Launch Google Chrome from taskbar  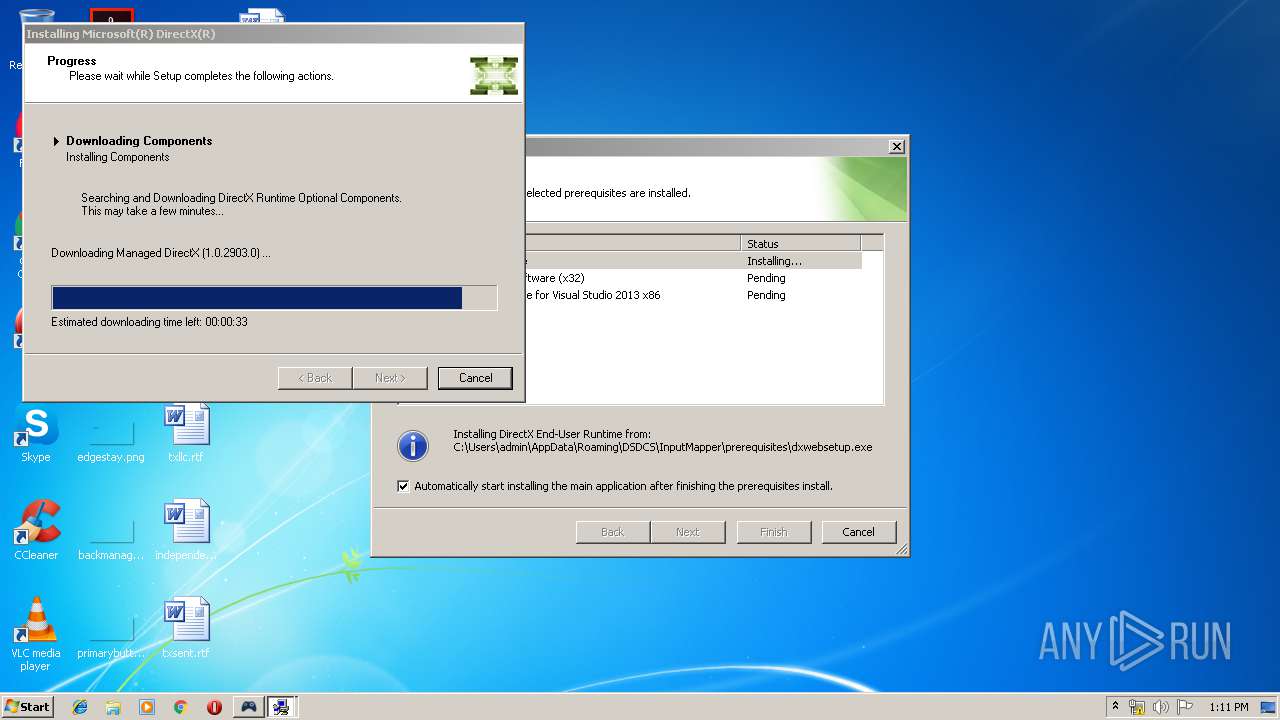coord(180,707)
